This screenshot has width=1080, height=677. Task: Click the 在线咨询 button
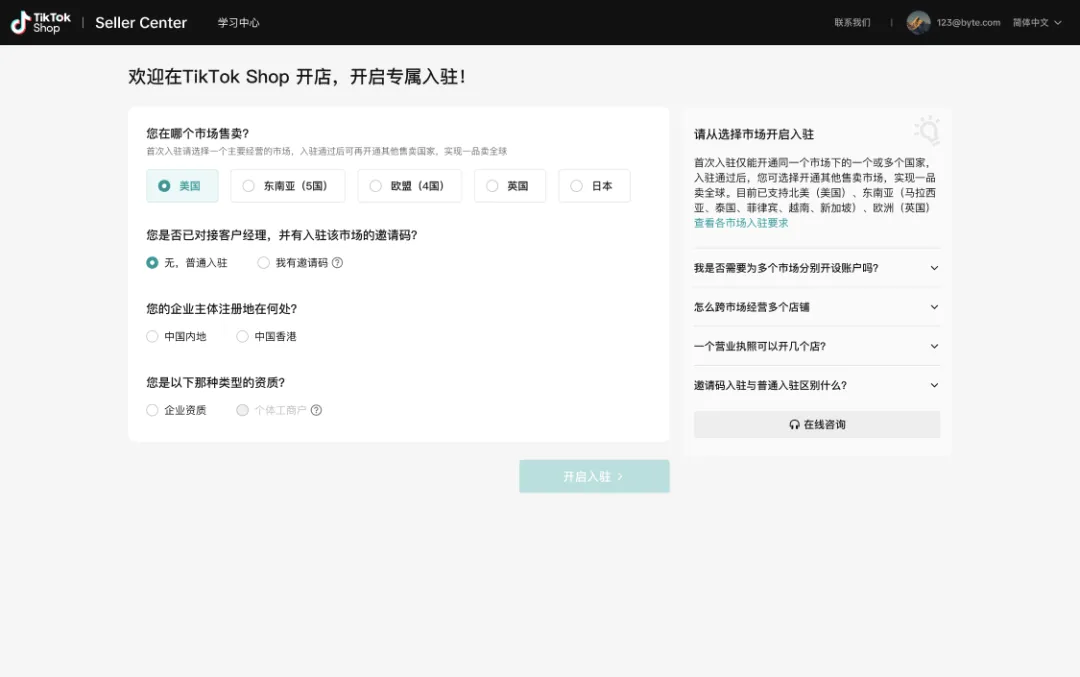pos(816,424)
